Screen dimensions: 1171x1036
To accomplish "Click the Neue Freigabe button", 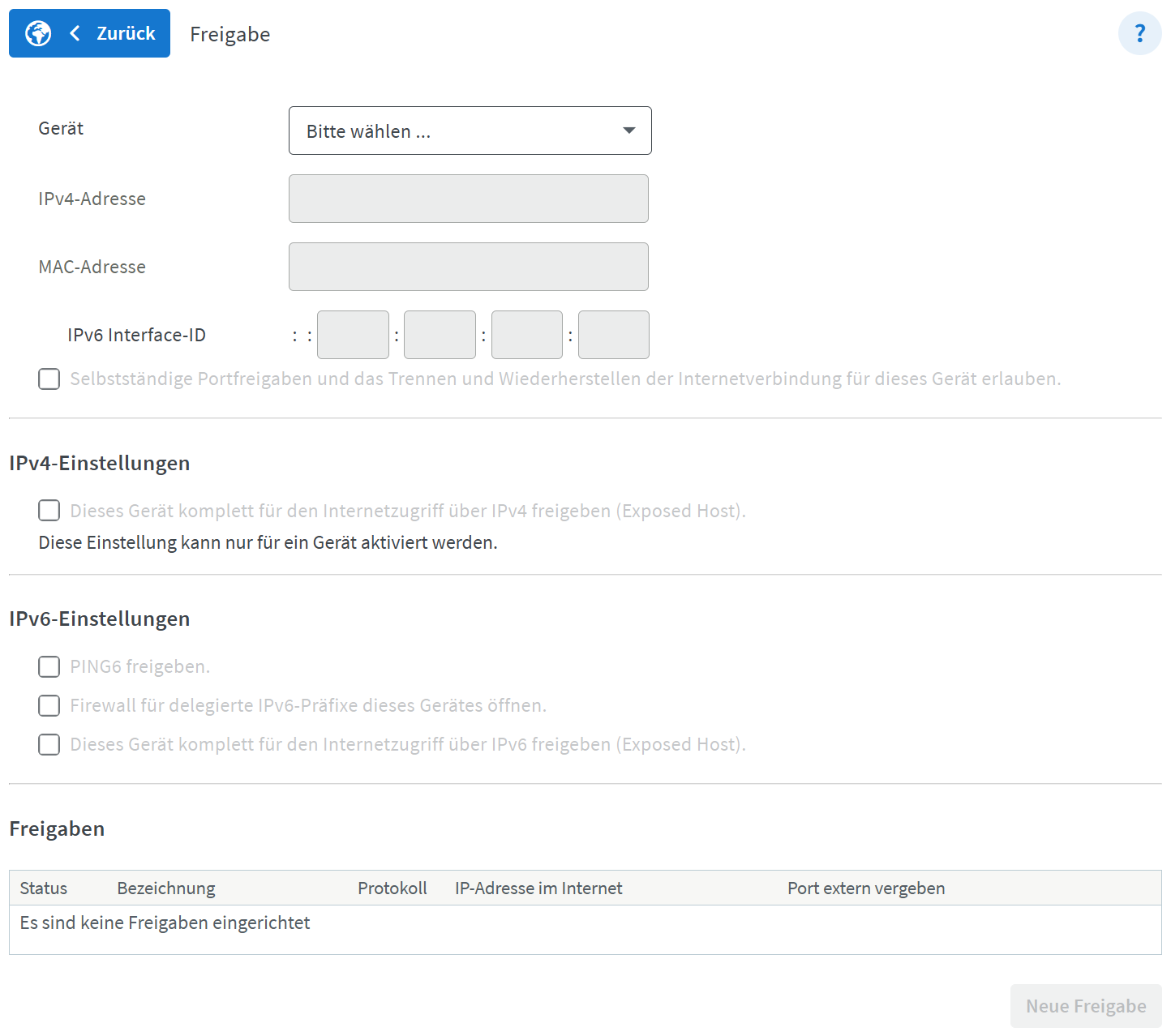I will point(1085,1006).
